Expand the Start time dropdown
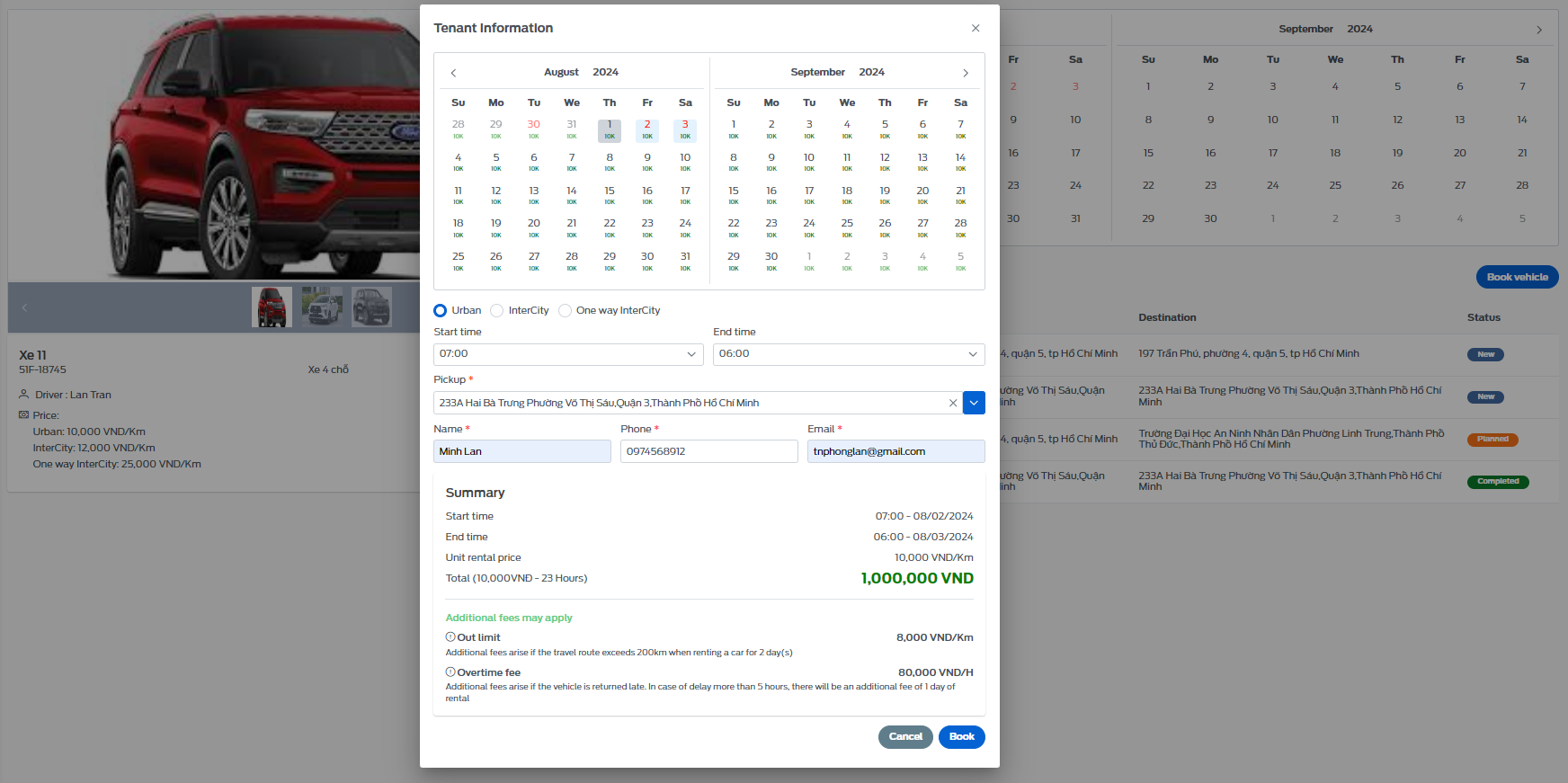1568x783 pixels. [x=568, y=354]
